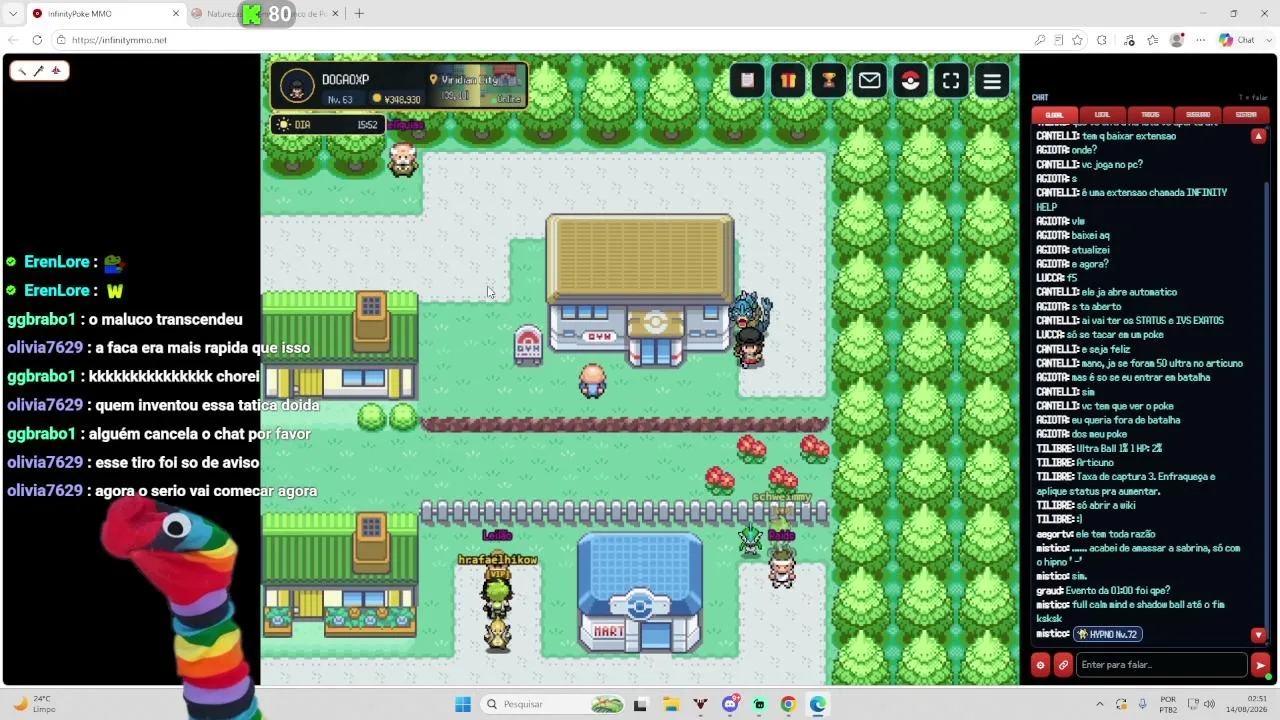
Task: Click the 'Enter para falar' chat input
Action: [1162, 665]
